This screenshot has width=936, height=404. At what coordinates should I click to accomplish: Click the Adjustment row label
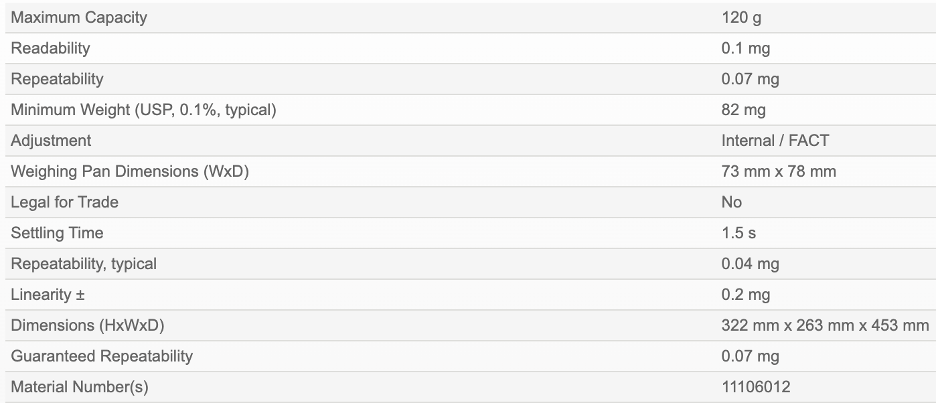pyautogui.click(x=51, y=141)
